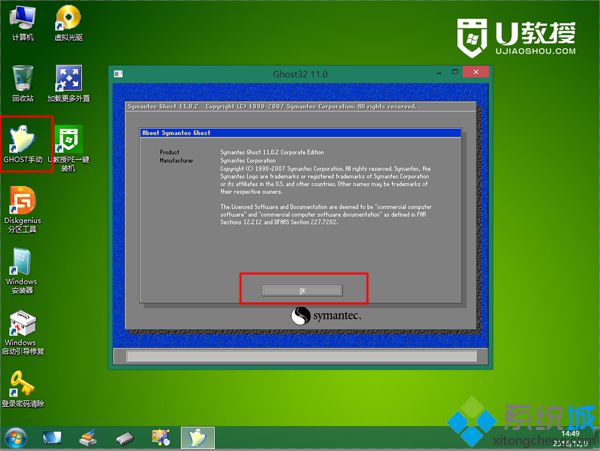Open the 回收站 recycle bin
This screenshot has width=600, height=451.
tap(23, 83)
